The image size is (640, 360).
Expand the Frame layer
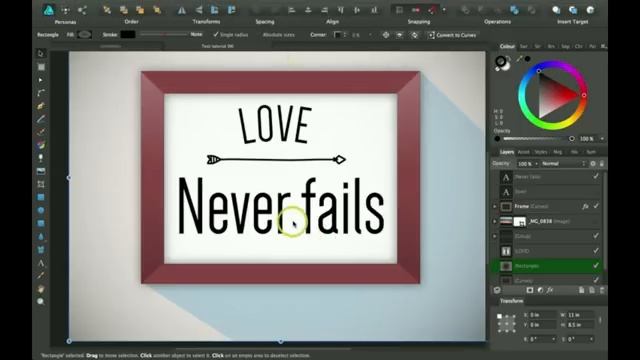495,207
